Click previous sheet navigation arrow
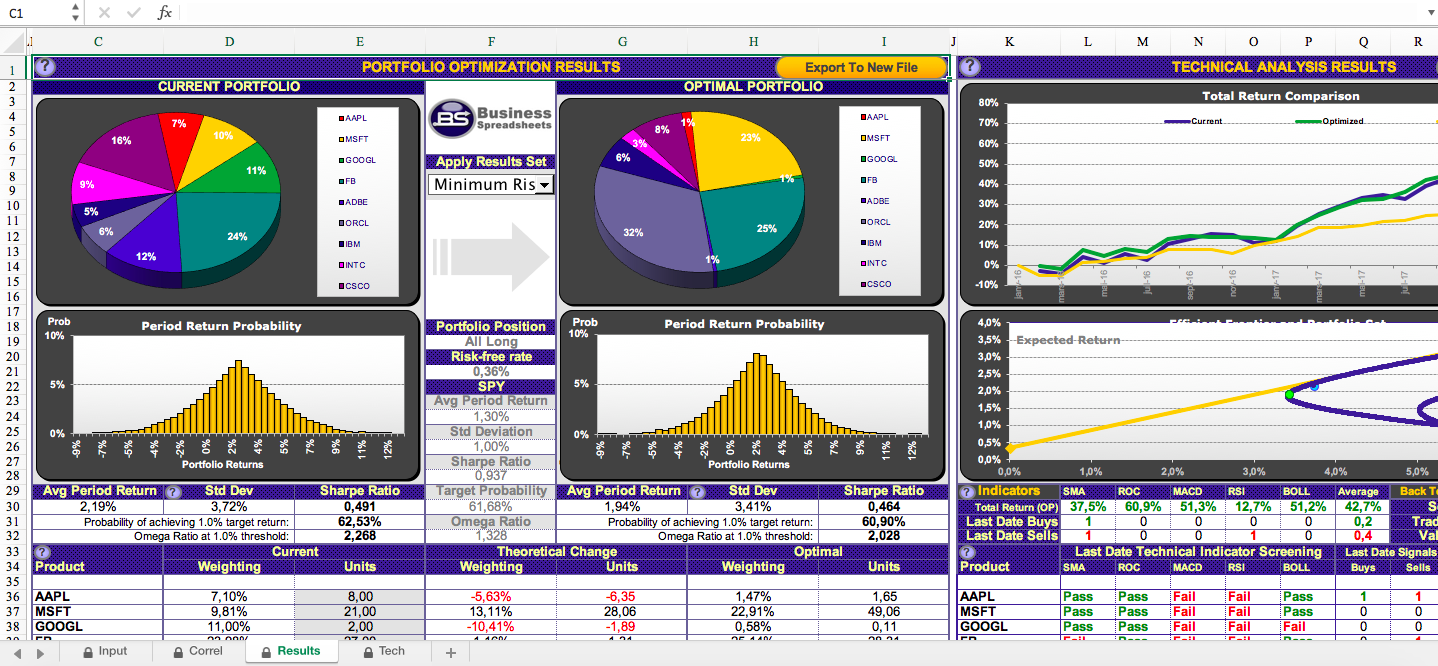Screen dimensions: 1438x666 (x=17, y=653)
